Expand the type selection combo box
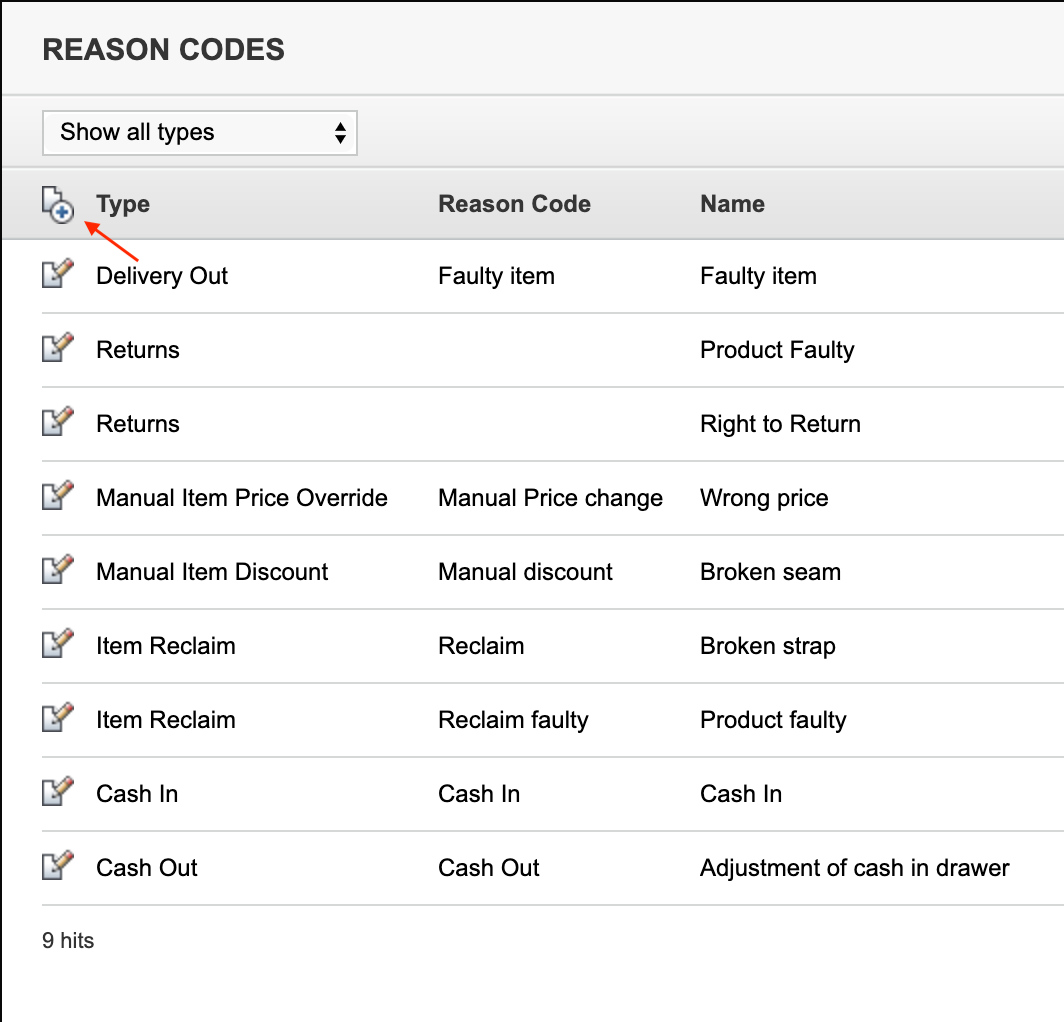Viewport: 1064px width, 1022px height. [199, 132]
